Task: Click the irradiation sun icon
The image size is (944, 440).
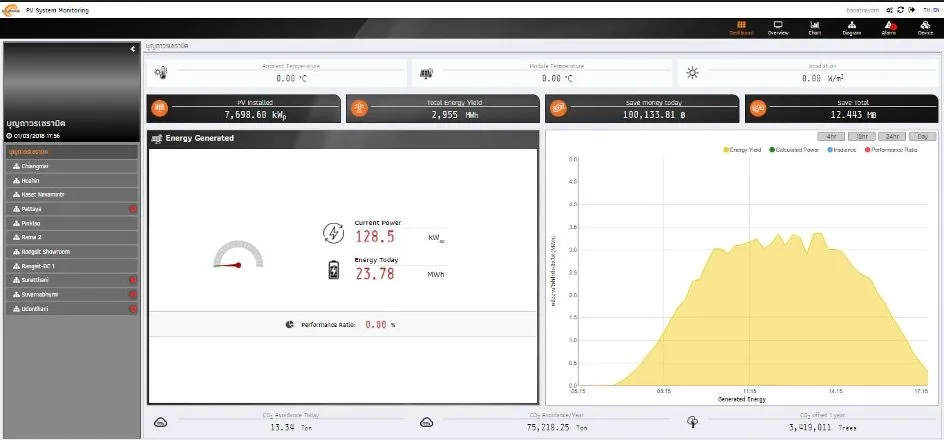Action: point(692,73)
